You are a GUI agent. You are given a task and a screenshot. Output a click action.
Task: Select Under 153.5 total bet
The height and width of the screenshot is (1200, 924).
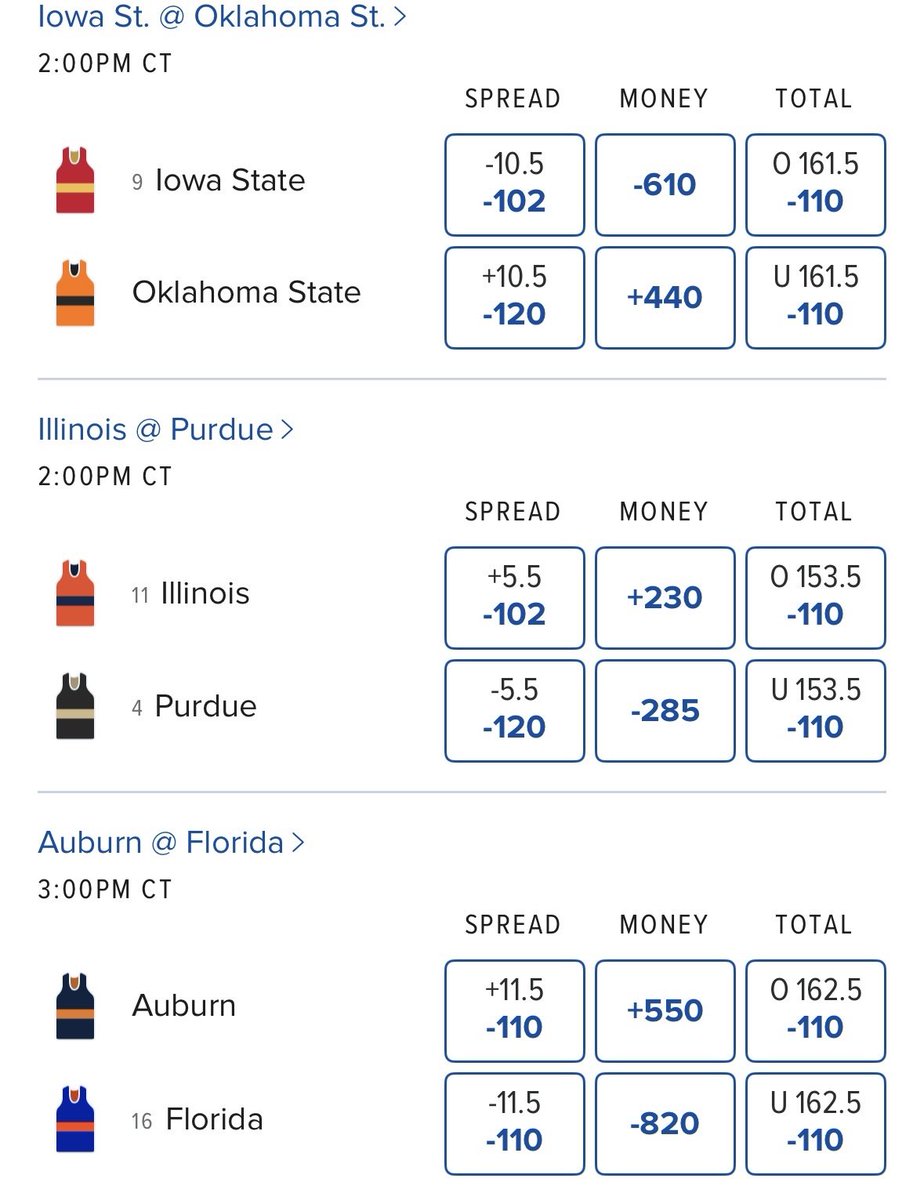(815, 710)
